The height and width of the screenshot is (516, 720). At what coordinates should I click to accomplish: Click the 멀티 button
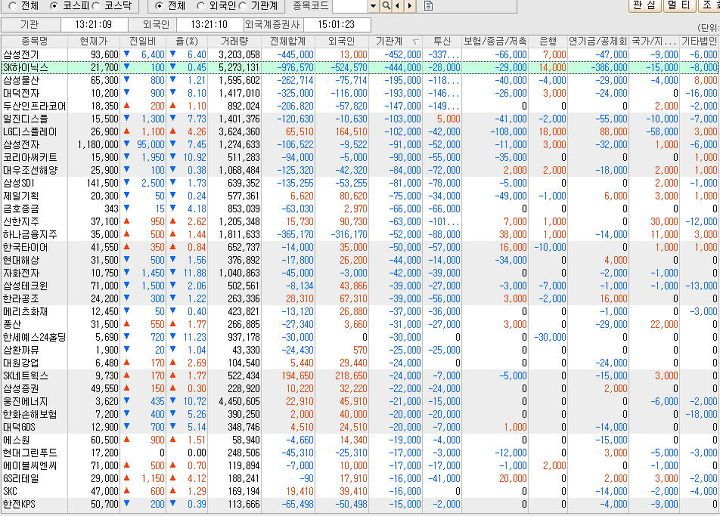(x=679, y=6)
